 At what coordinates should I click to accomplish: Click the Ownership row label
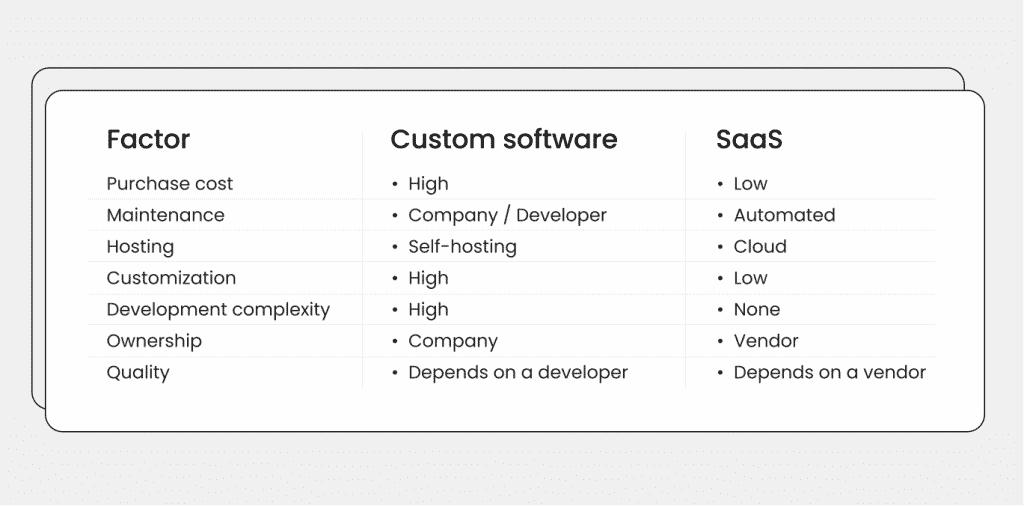(154, 341)
